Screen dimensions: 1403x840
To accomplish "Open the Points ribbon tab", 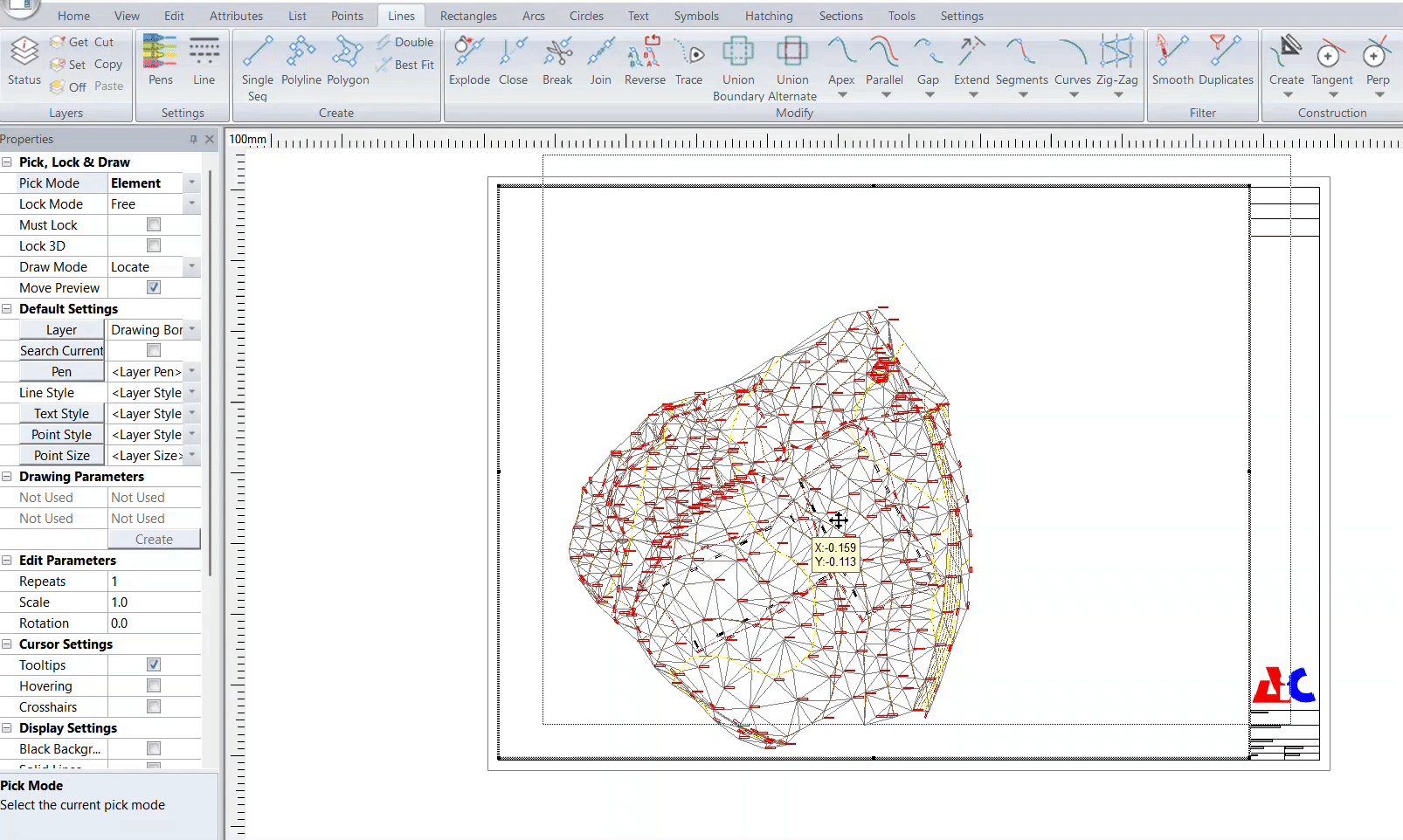I will point(347,16).
